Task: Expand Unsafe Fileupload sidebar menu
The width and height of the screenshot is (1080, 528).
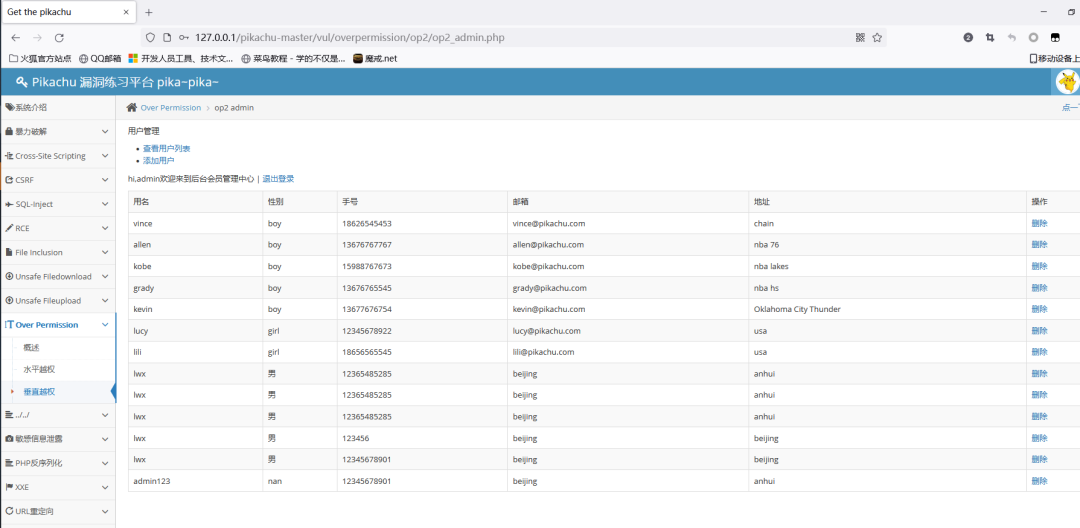Action: pyautogui.click(x=58, y=301)
